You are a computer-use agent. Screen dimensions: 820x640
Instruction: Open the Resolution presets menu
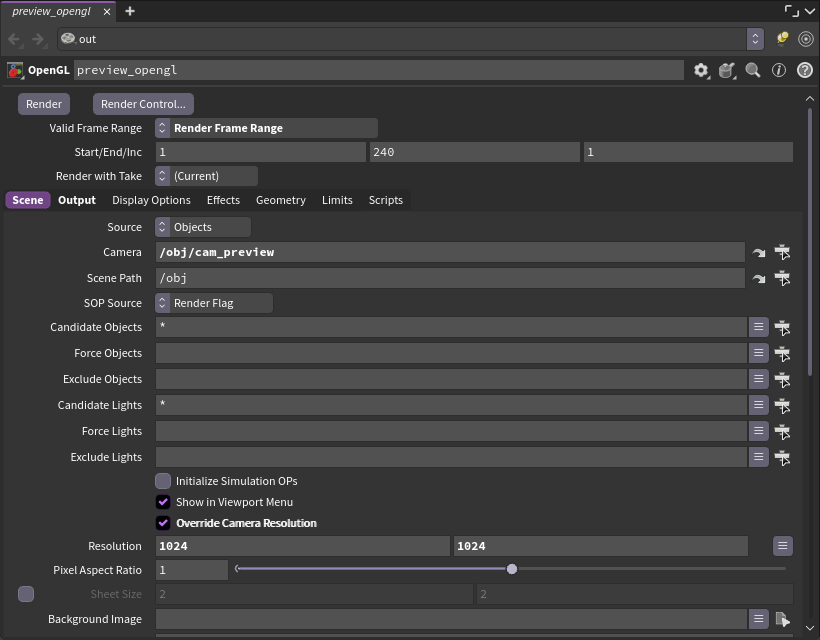[x=782, y=546]
